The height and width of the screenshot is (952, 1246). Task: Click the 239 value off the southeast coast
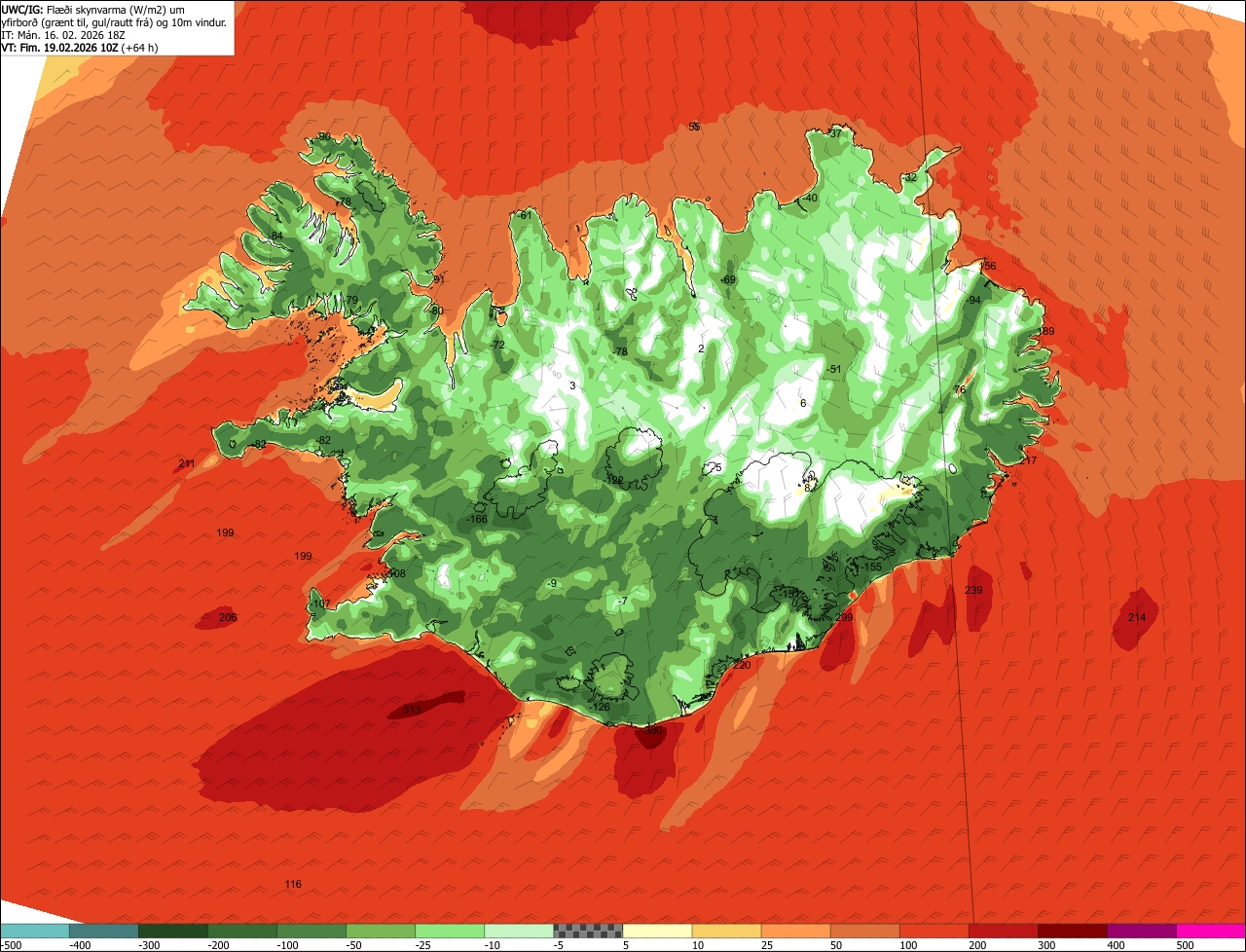coord(973,591)
